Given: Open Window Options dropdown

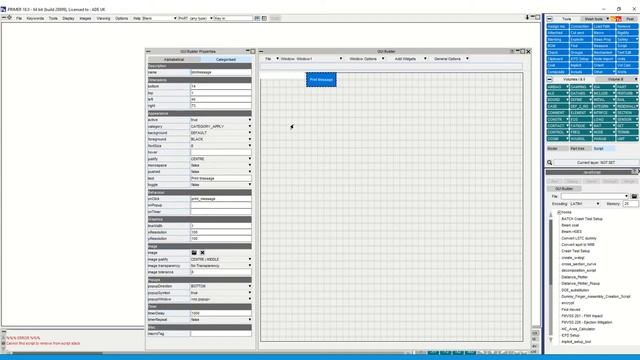Looking at the screenshot, I should 366,59.
